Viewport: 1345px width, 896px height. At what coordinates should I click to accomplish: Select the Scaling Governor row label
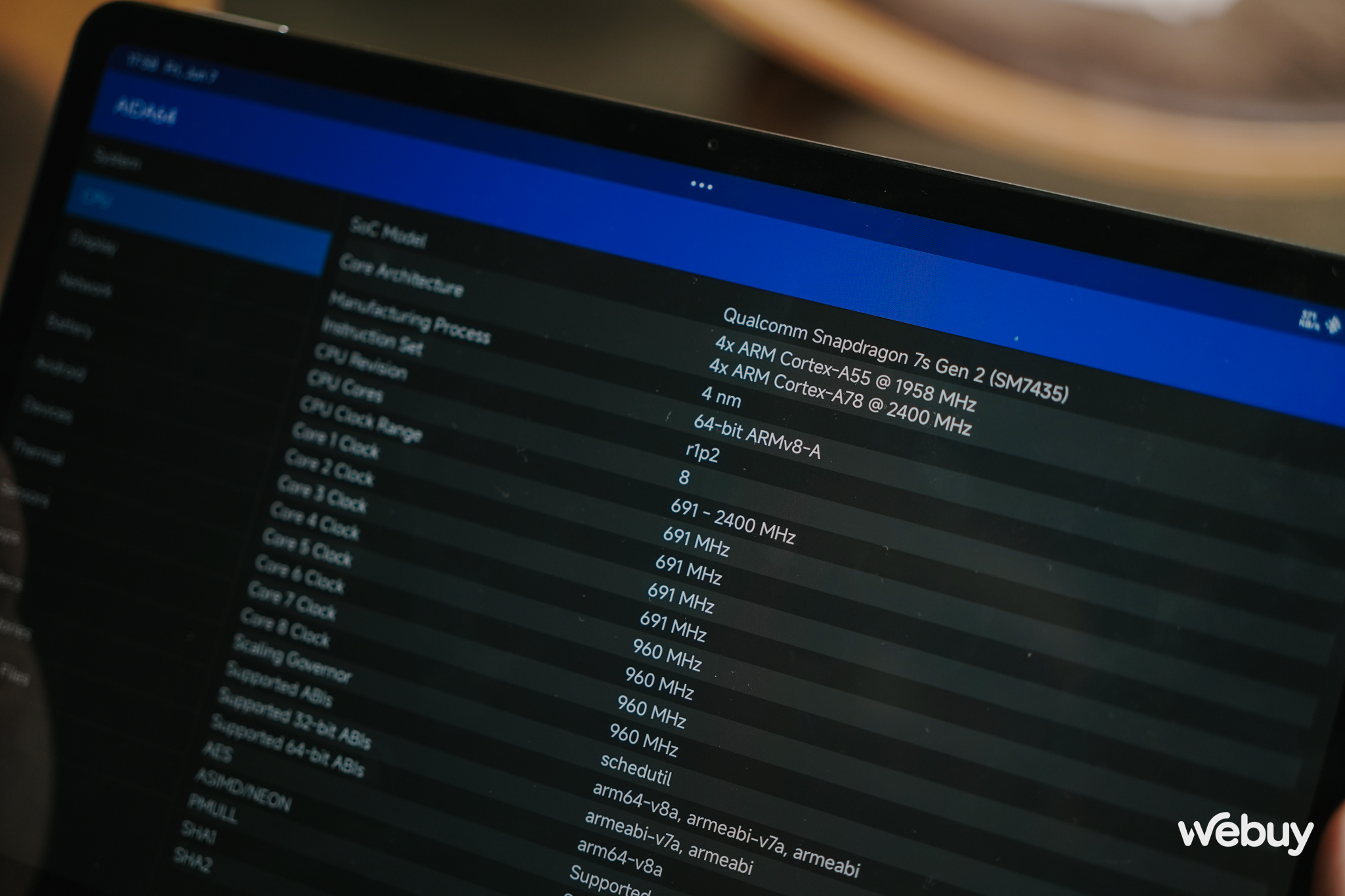click(292, 659)
